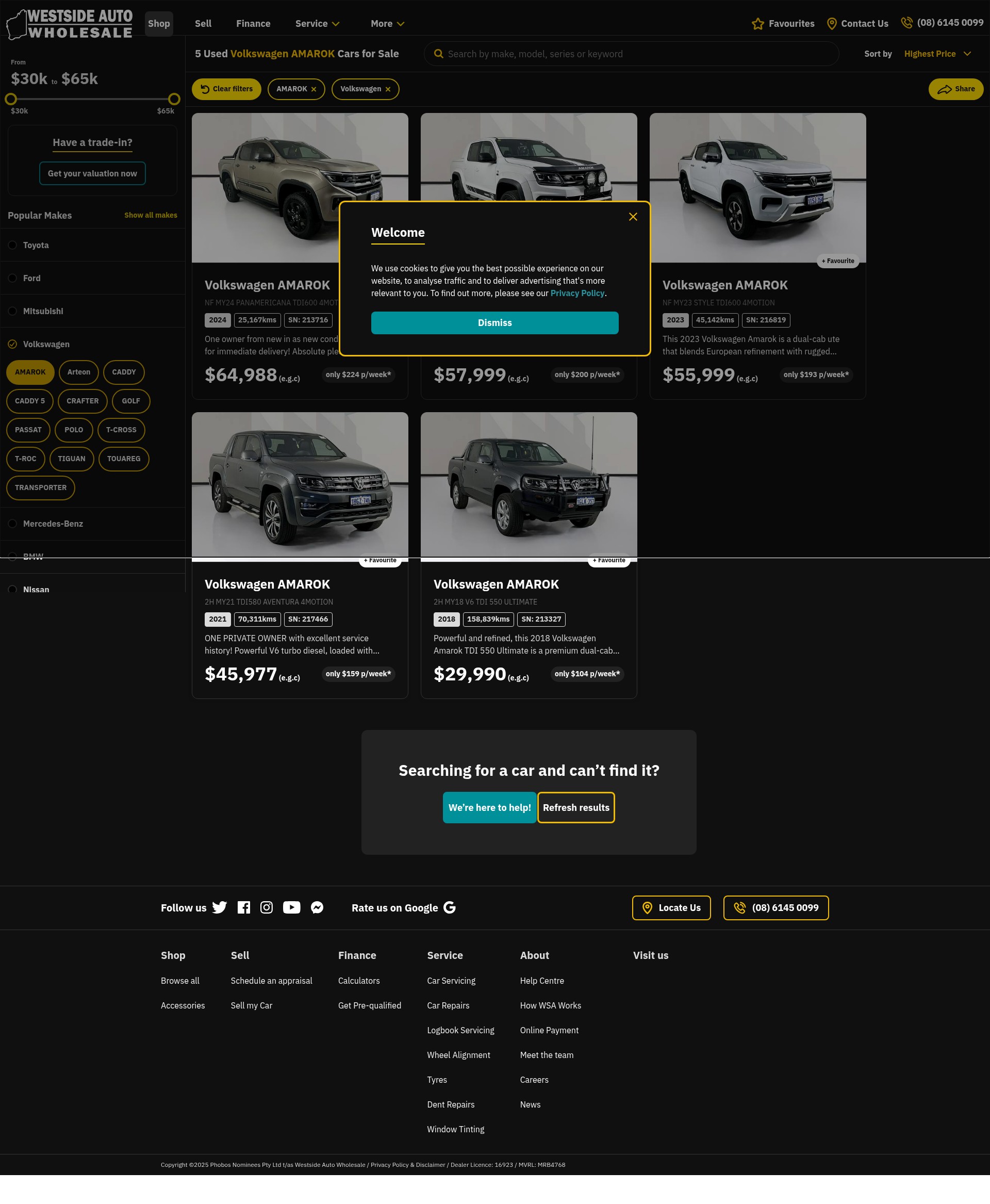
Task: Click the Share arrow button
Action: (955, 89)
